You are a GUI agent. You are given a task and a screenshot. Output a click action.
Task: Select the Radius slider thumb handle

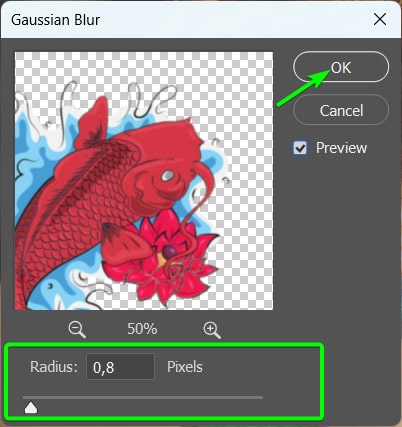pyautogui.click(x=31, y=407)
